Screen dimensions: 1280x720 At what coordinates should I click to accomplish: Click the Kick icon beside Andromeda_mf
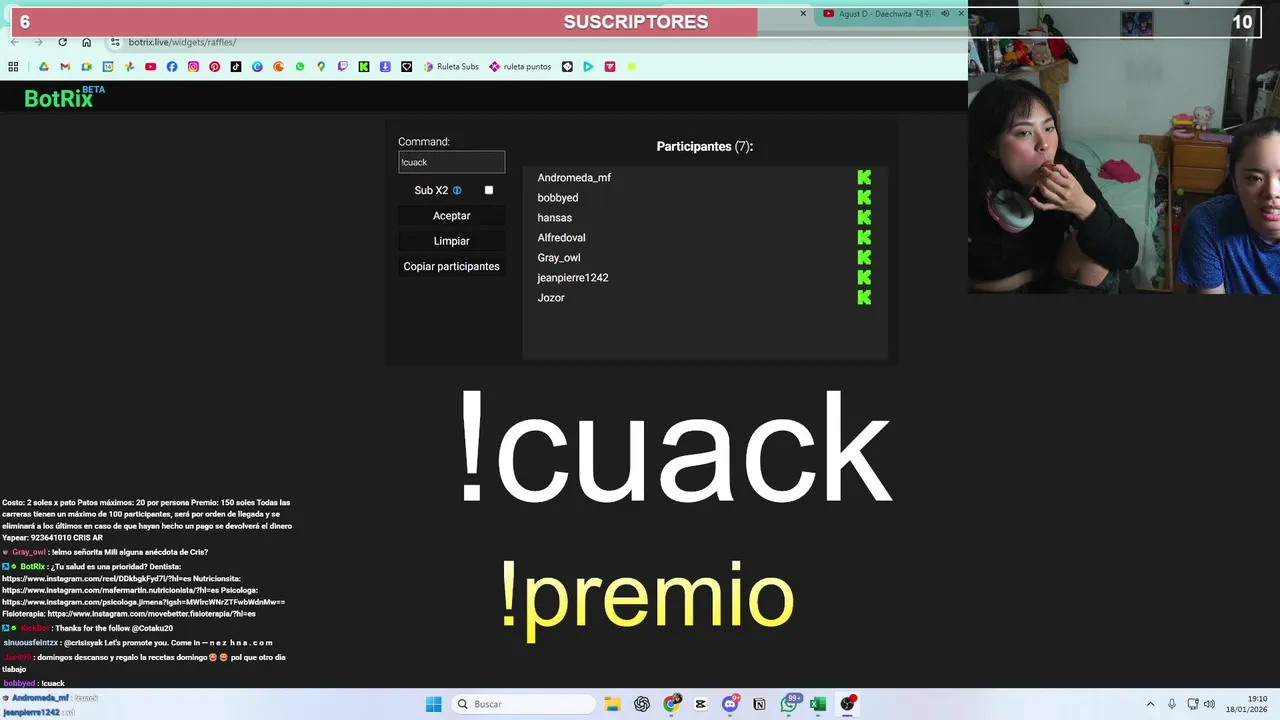(x=864, y=177)
